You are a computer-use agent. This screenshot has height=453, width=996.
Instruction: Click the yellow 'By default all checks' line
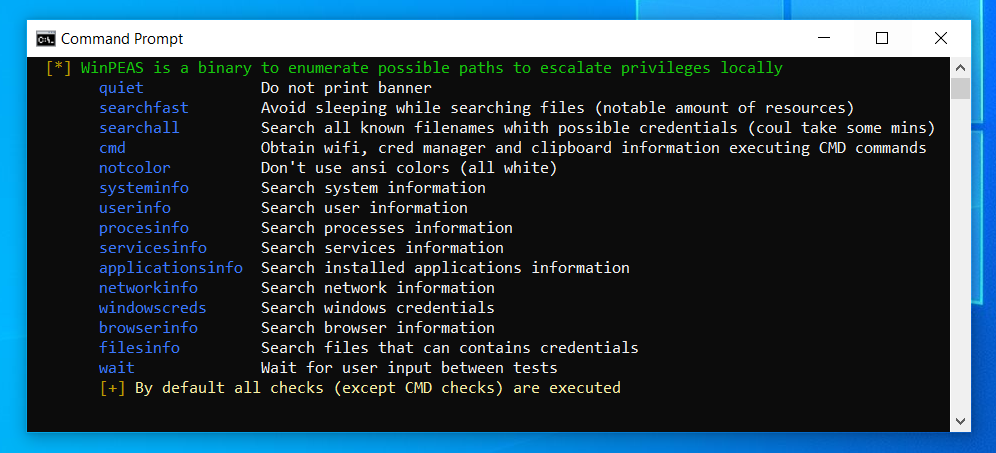pos(377,388)
